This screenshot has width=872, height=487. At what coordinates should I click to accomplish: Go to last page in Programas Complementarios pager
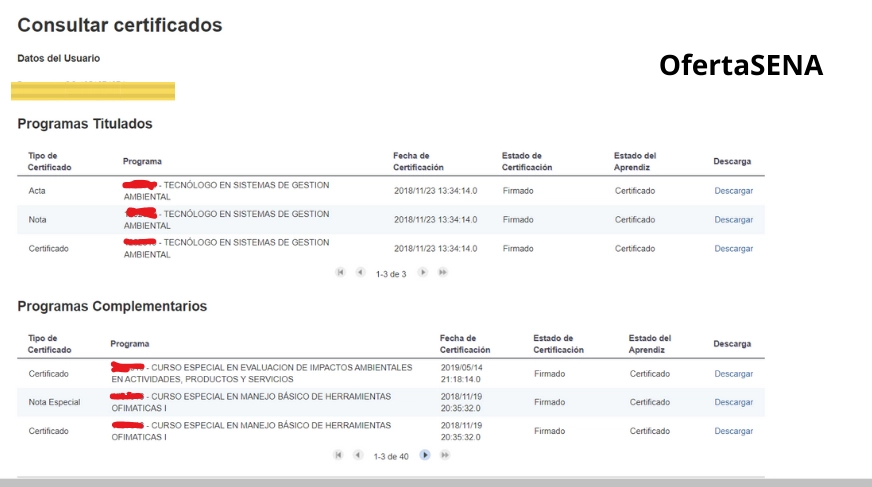[x=445, y=455]
